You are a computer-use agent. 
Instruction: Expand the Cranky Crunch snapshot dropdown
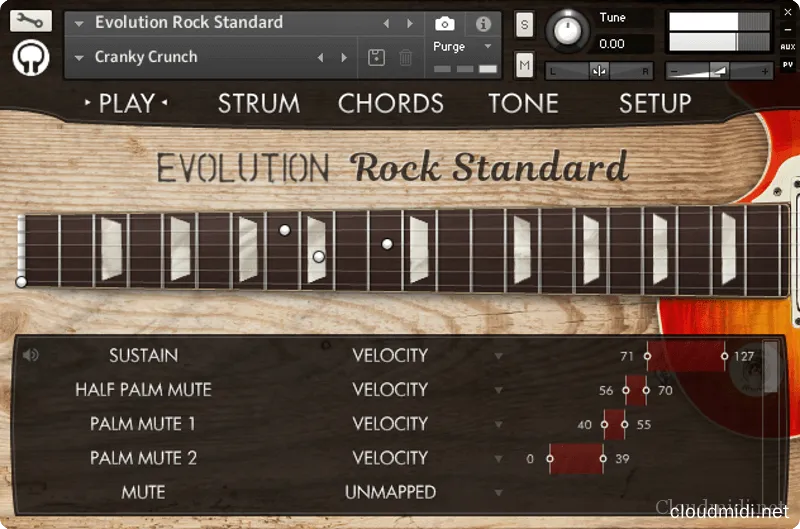[x=79, y=58]
